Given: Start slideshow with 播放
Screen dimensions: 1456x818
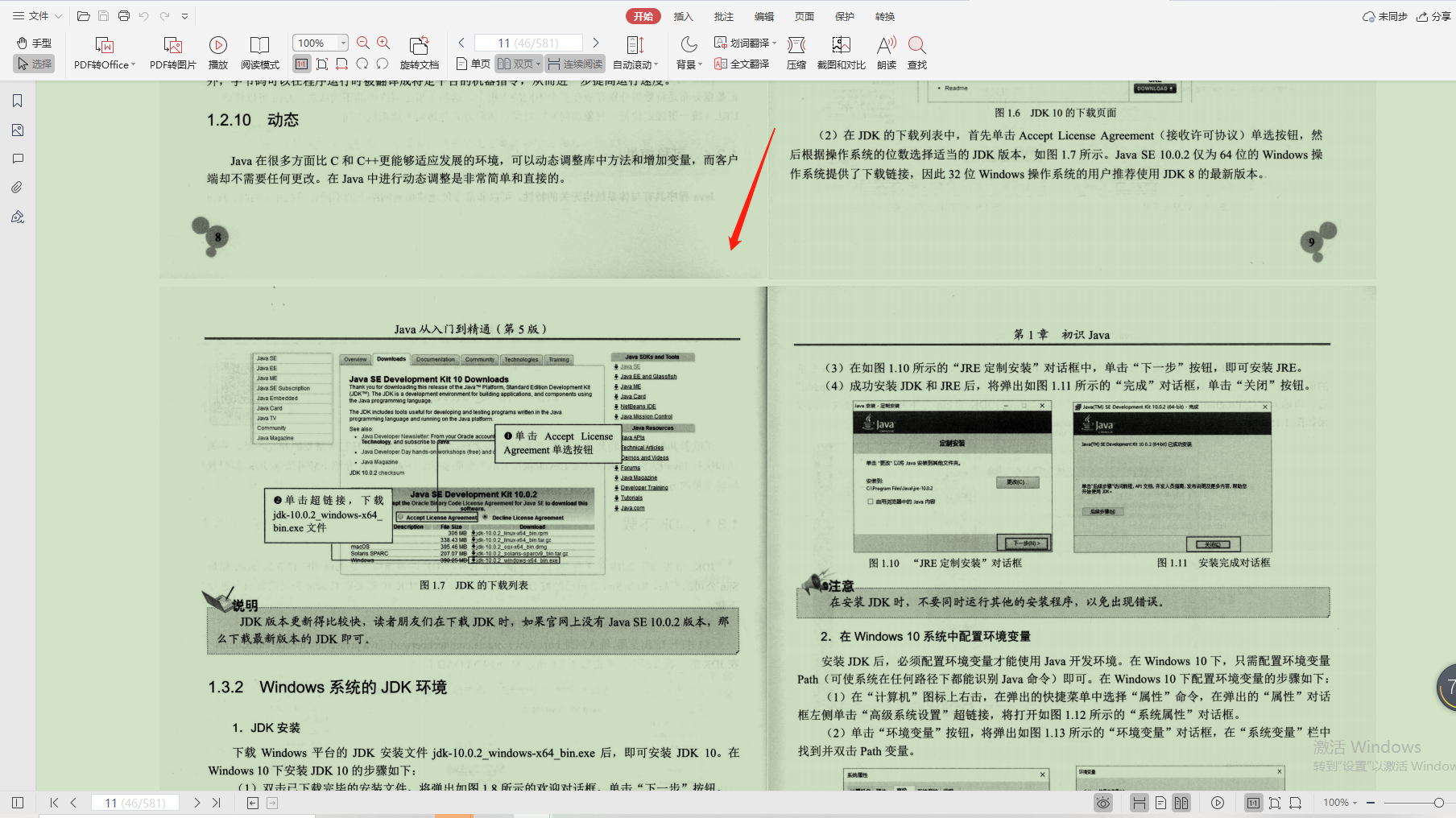Looking at the screenshot, I should pyautogui.click(x=217, y=53).
